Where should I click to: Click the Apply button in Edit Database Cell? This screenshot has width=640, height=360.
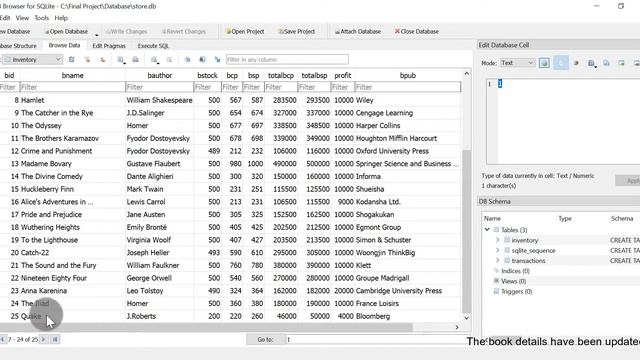tap(629, 181)
